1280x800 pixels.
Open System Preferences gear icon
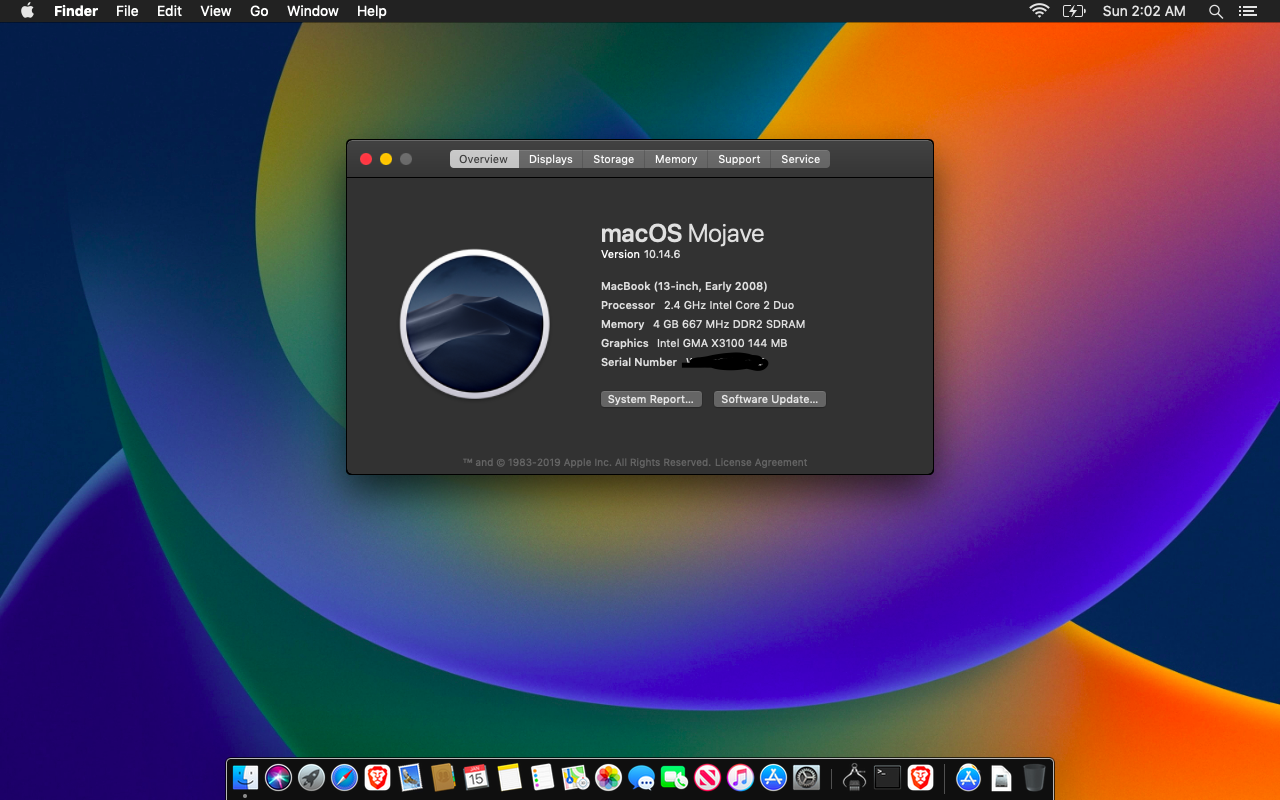point(806,777)
